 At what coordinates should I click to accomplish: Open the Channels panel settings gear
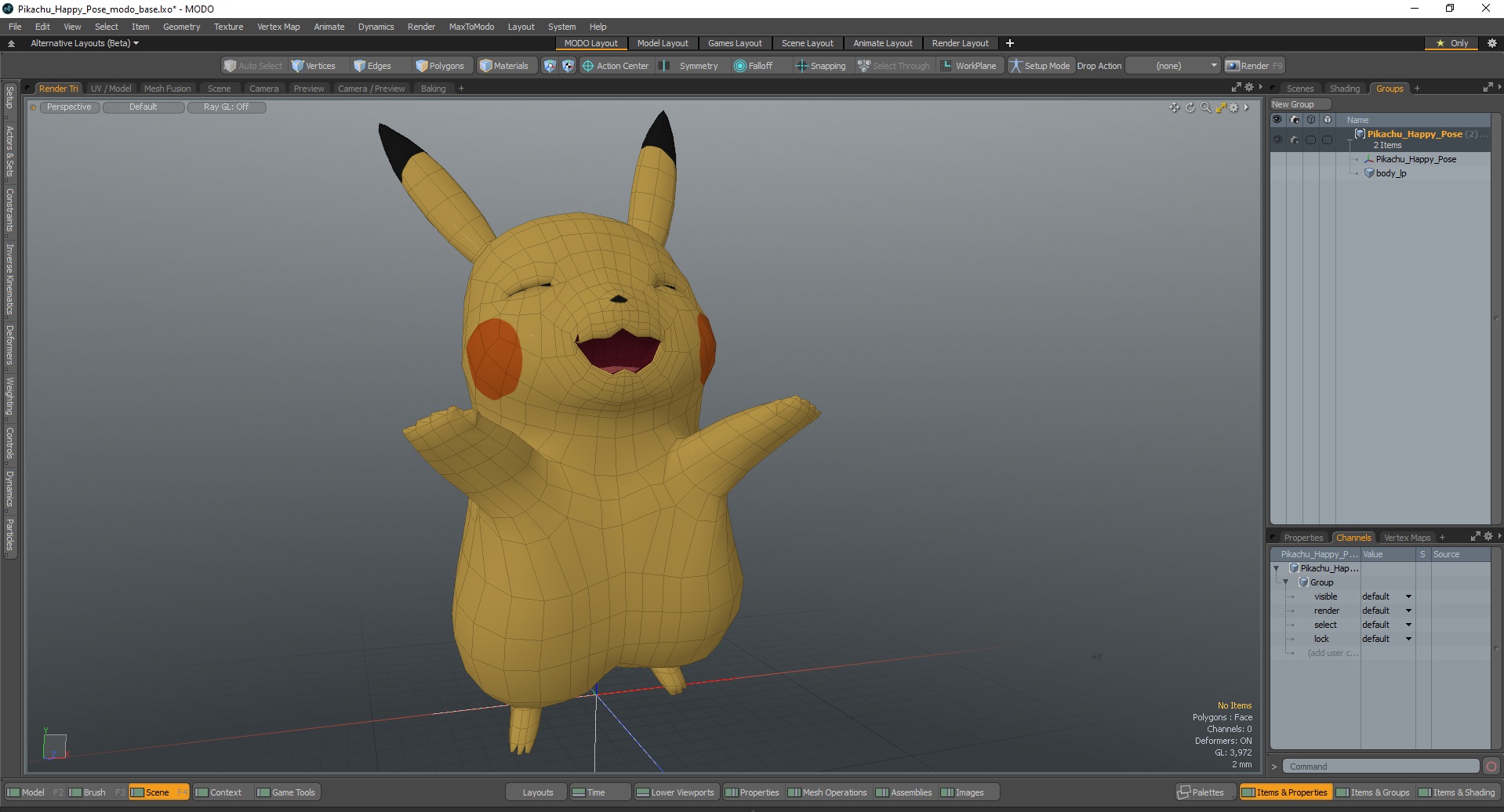[x=1488, y=536]
